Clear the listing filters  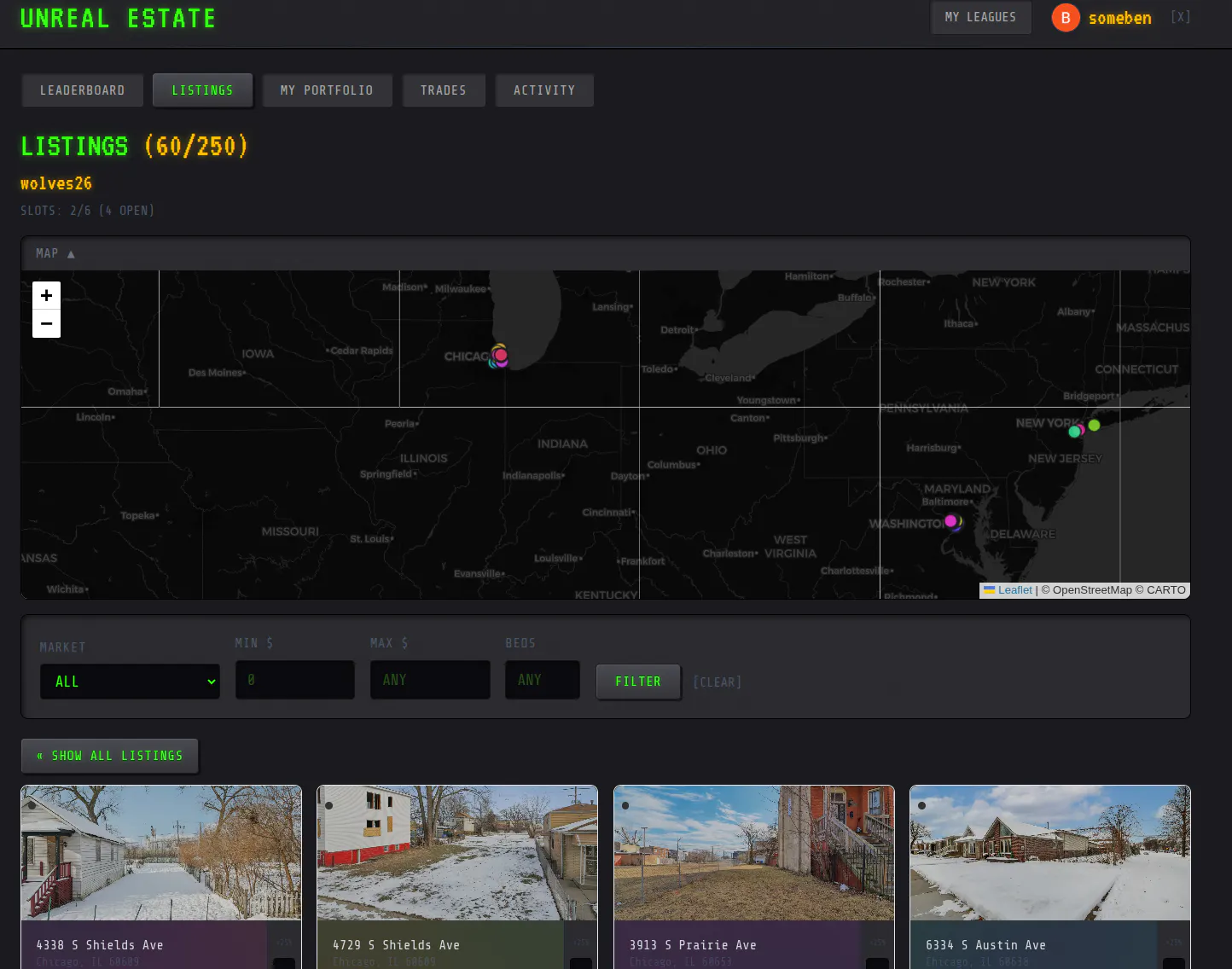tap(717, 682)
